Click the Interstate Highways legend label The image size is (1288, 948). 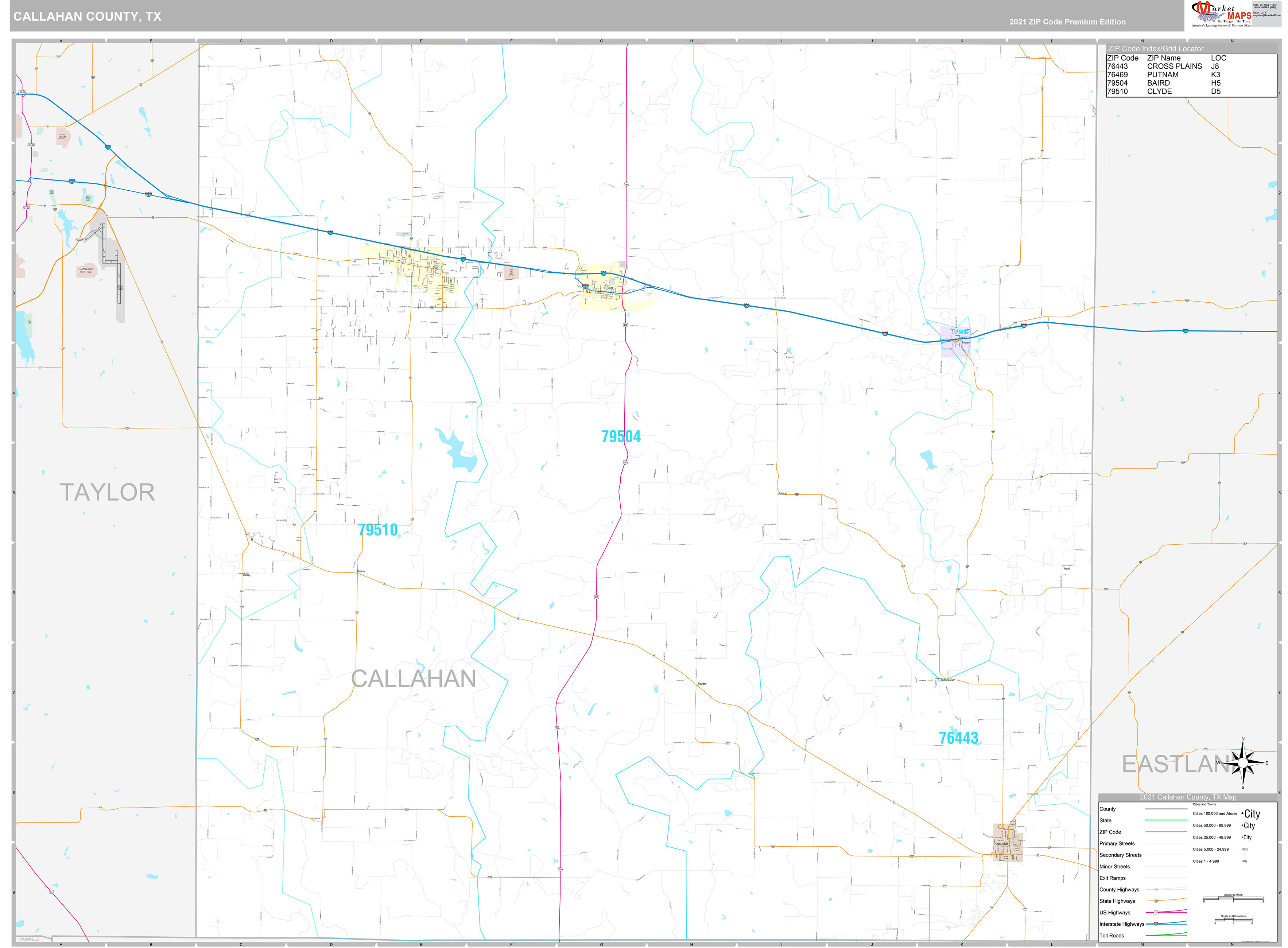pyautogui.click(x=1122, y=924)
